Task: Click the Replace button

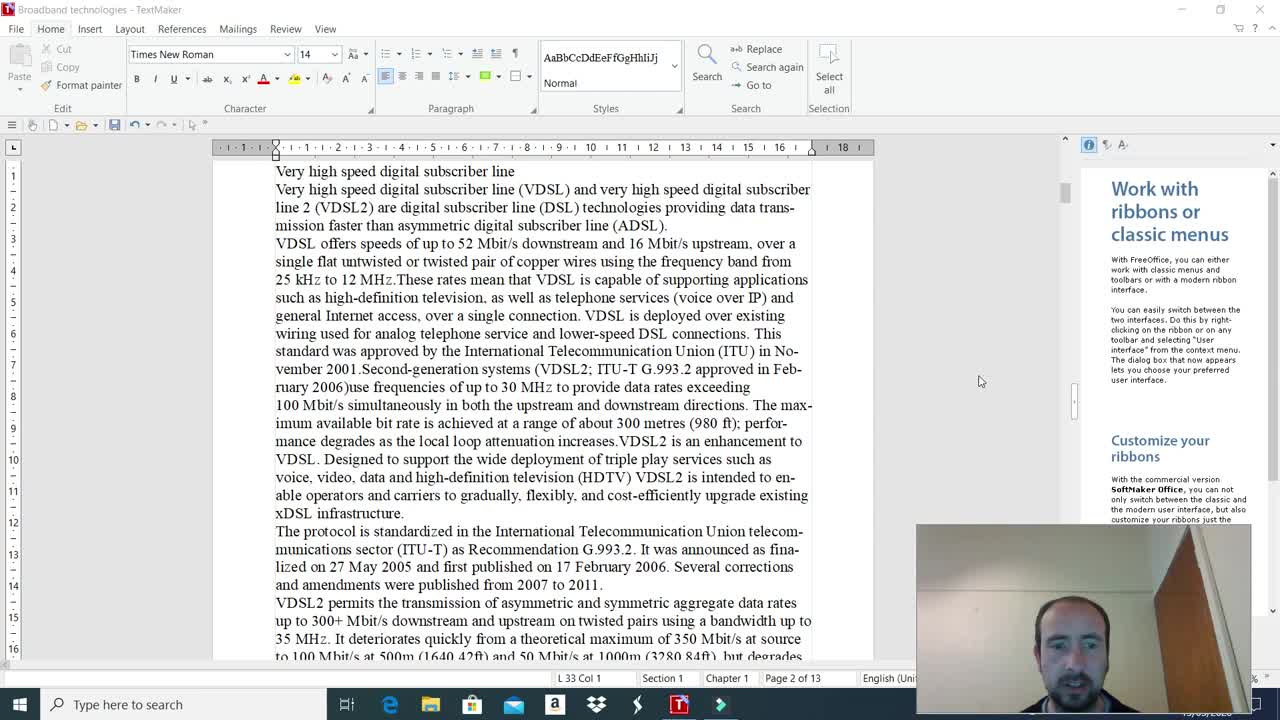Action: pyautogui.click(x=756, y=49)
